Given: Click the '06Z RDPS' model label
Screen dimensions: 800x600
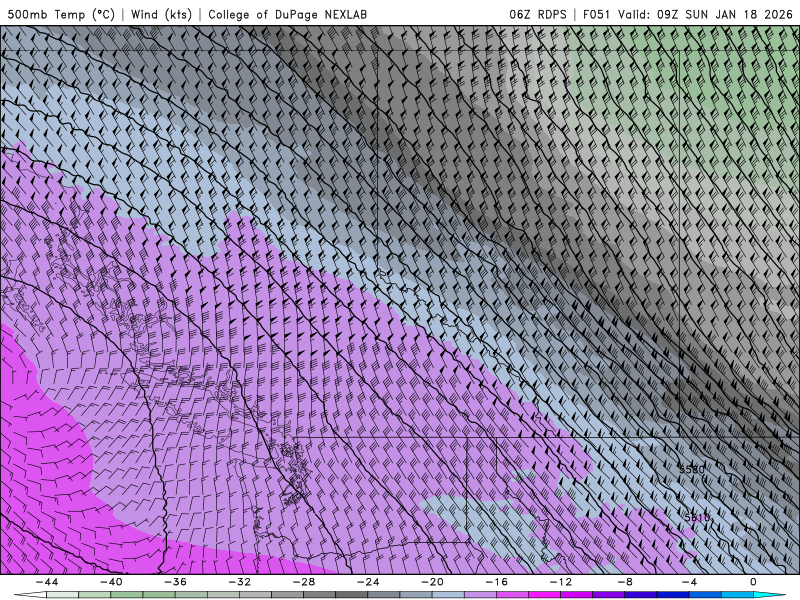Looking at the screenshot, I should [537, 14].
